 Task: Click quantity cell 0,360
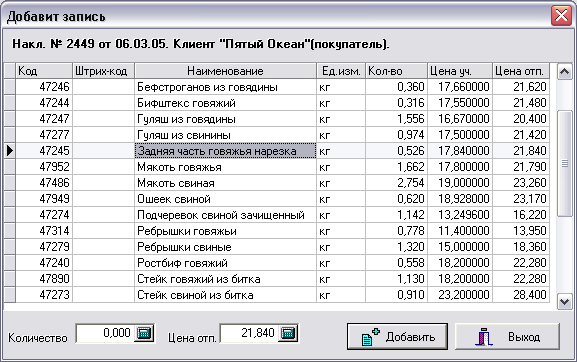click(396, 87)
